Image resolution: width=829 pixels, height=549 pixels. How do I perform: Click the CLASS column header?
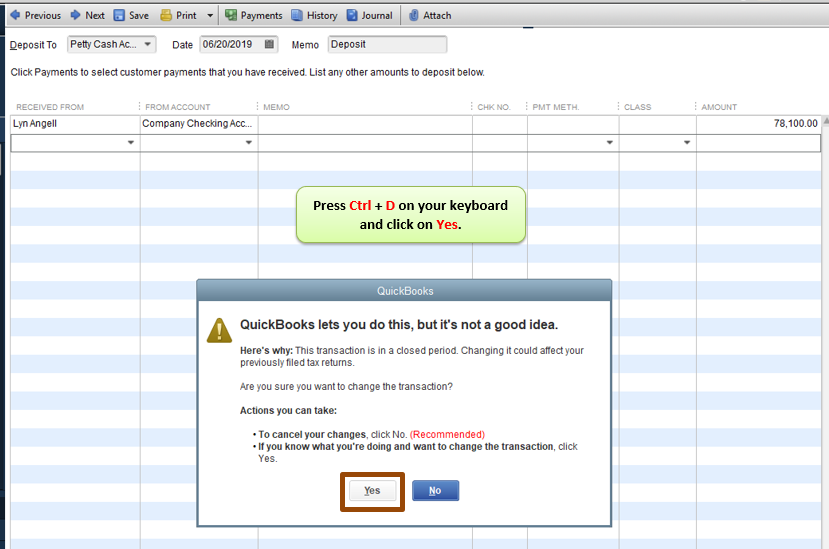pos(638,107)
